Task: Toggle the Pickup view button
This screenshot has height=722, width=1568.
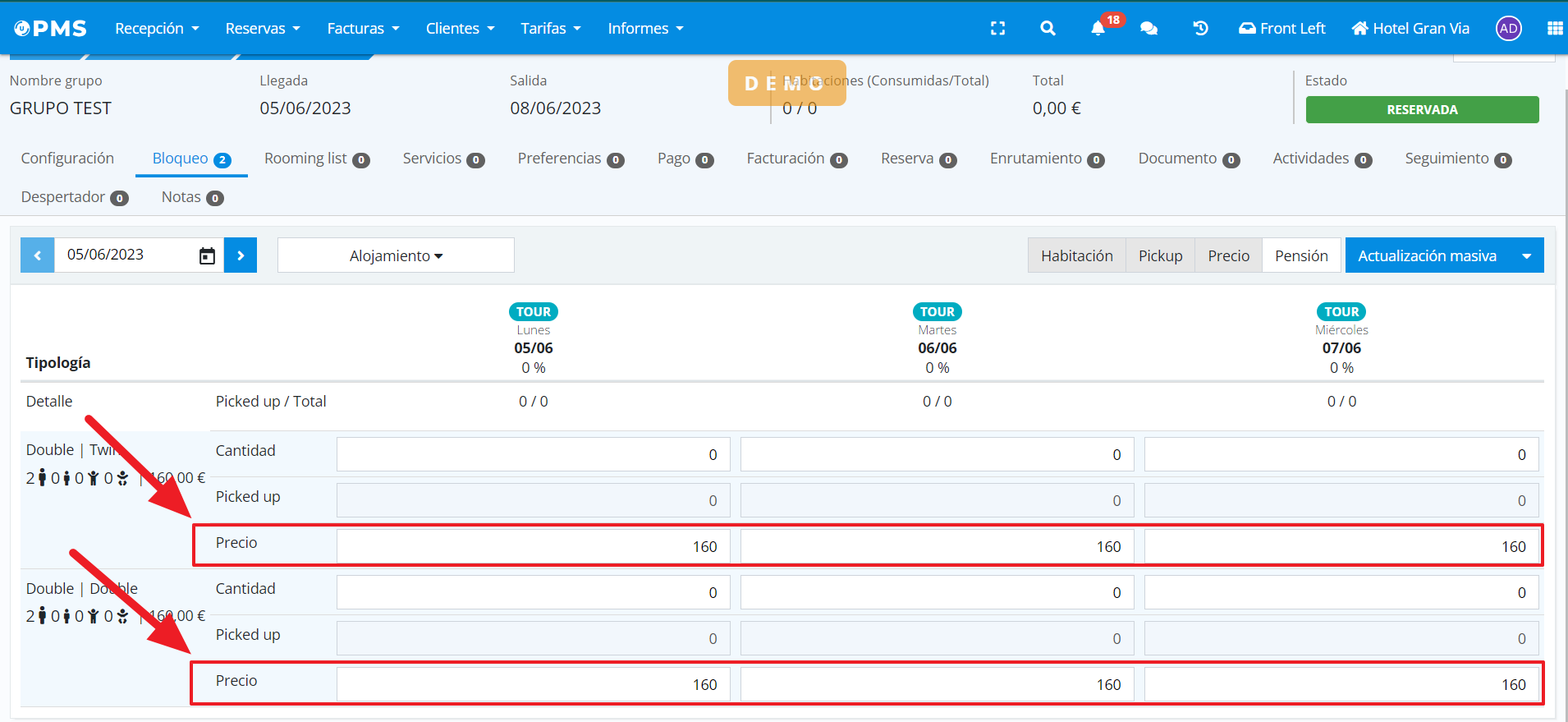Action: 1160,255
